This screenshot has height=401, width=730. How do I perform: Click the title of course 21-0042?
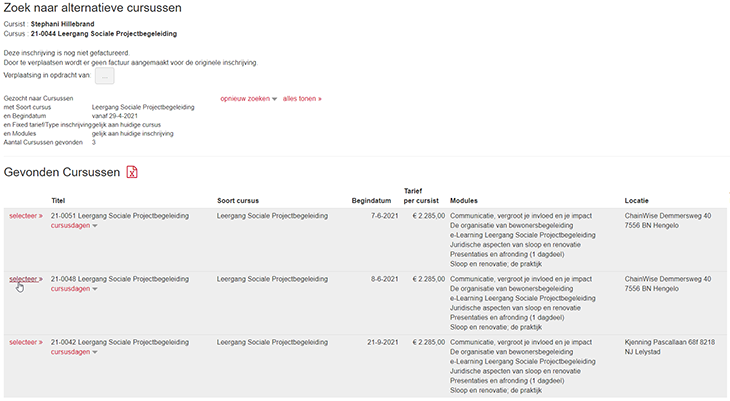coord(117,342)
